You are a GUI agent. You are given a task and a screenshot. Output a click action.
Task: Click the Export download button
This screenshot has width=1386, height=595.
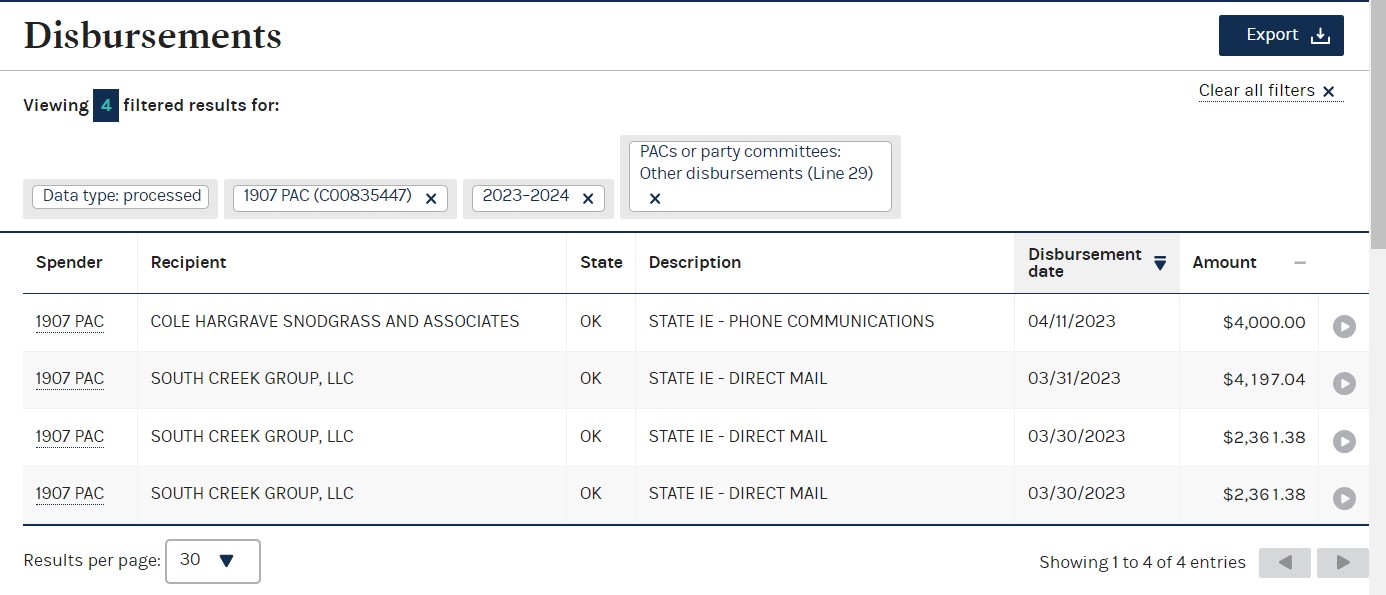[x=1280, y=35]
